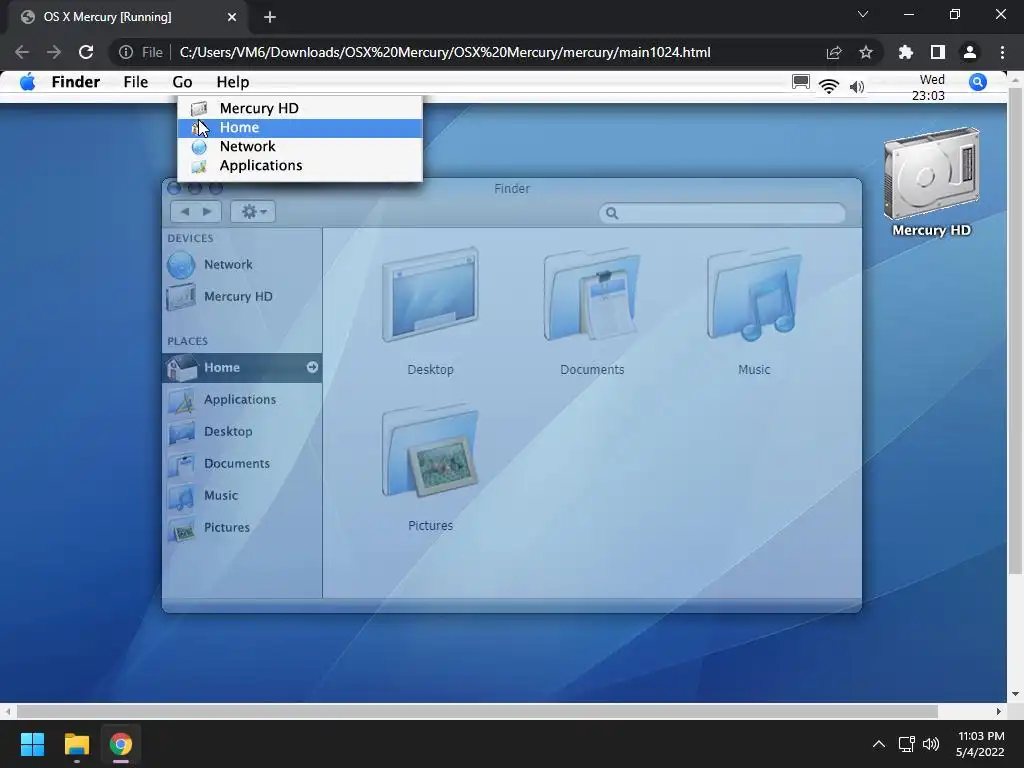Open Spotlight search magnifier icon
Screen dimensions: 1024x768
click(978, 82)
